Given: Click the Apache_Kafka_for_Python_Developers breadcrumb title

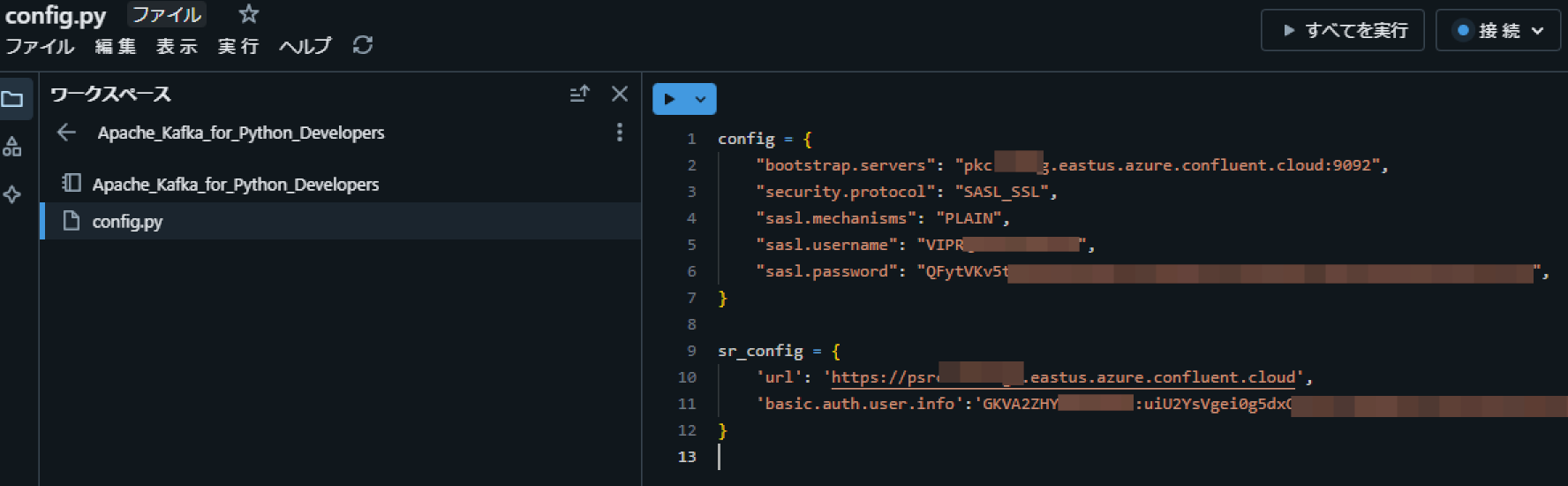Looking at the screenshot, I should point(241,133).
